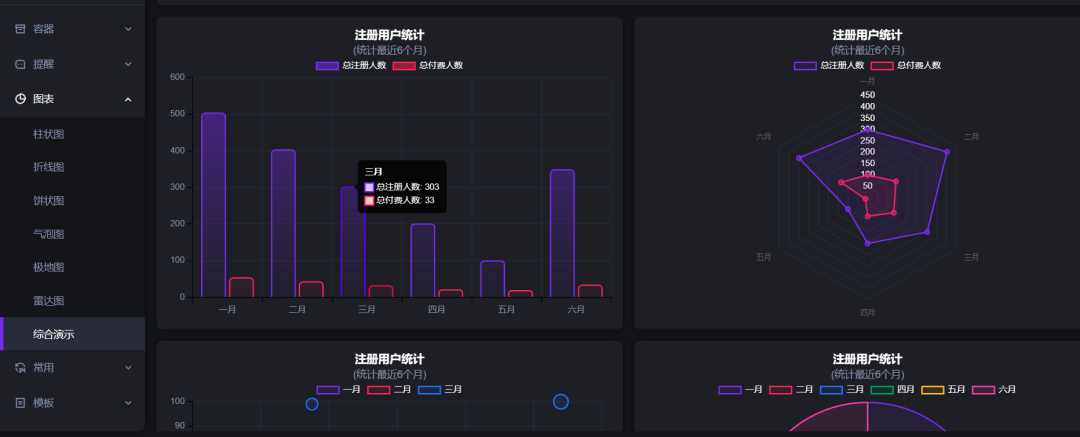Viewport: 1080px width, 437px height.
Task: Click the 六月 label on radar chart
Action: (763, 136)
